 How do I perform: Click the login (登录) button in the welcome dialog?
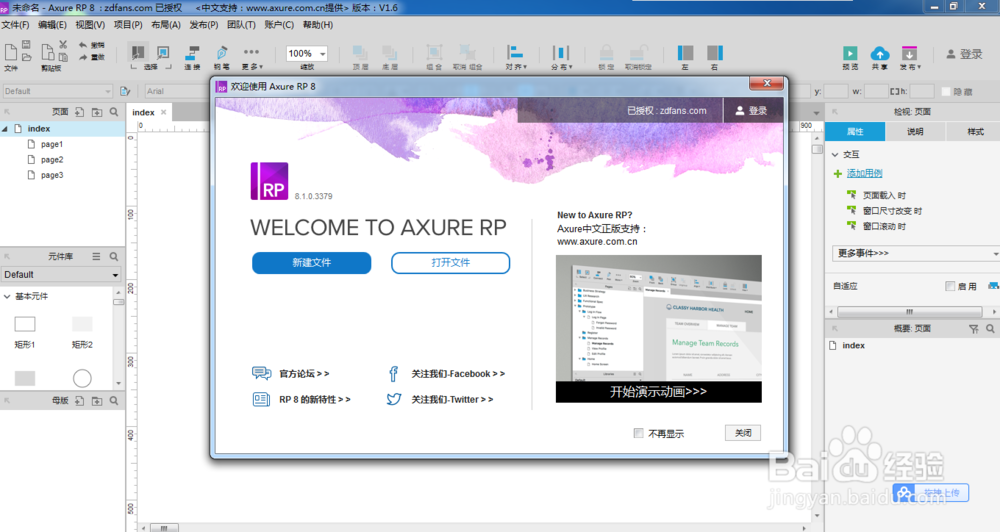click(x=751, y=110)
